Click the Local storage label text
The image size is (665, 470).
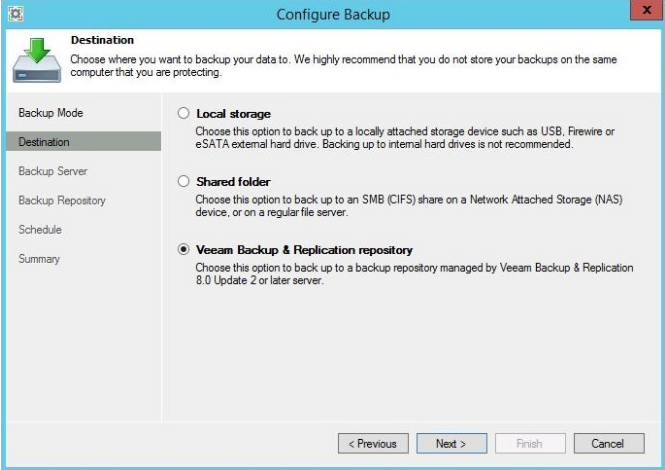(x=233, y=114)
